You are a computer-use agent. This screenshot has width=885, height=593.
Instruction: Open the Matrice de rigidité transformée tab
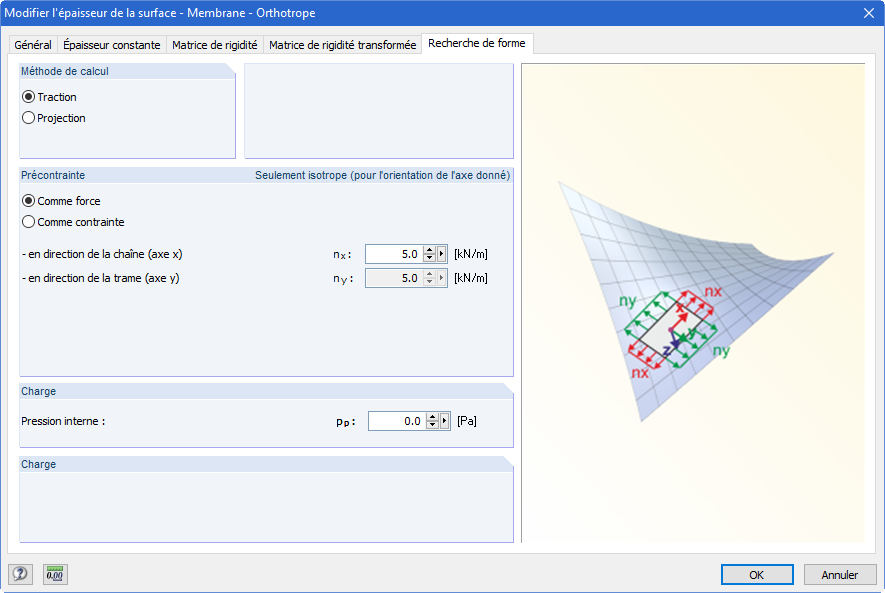tap(343, 45)
